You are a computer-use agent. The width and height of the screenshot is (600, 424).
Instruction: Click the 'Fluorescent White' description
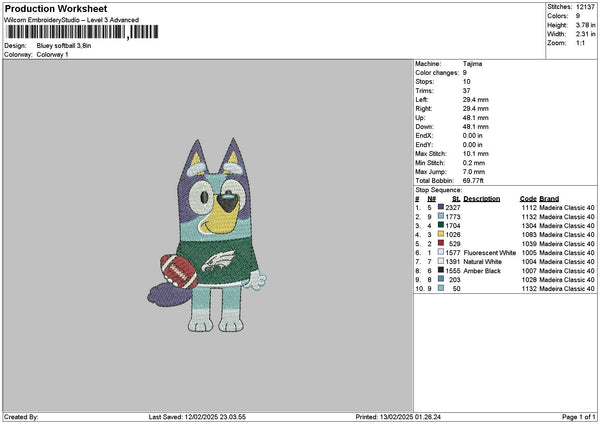pos(490,253)
